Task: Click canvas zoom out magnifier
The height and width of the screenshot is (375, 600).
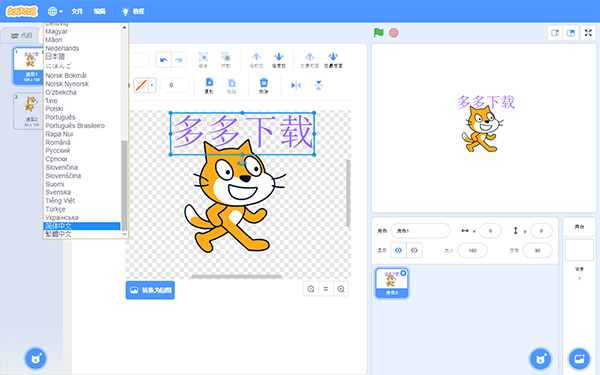Action: coord(311,289)
